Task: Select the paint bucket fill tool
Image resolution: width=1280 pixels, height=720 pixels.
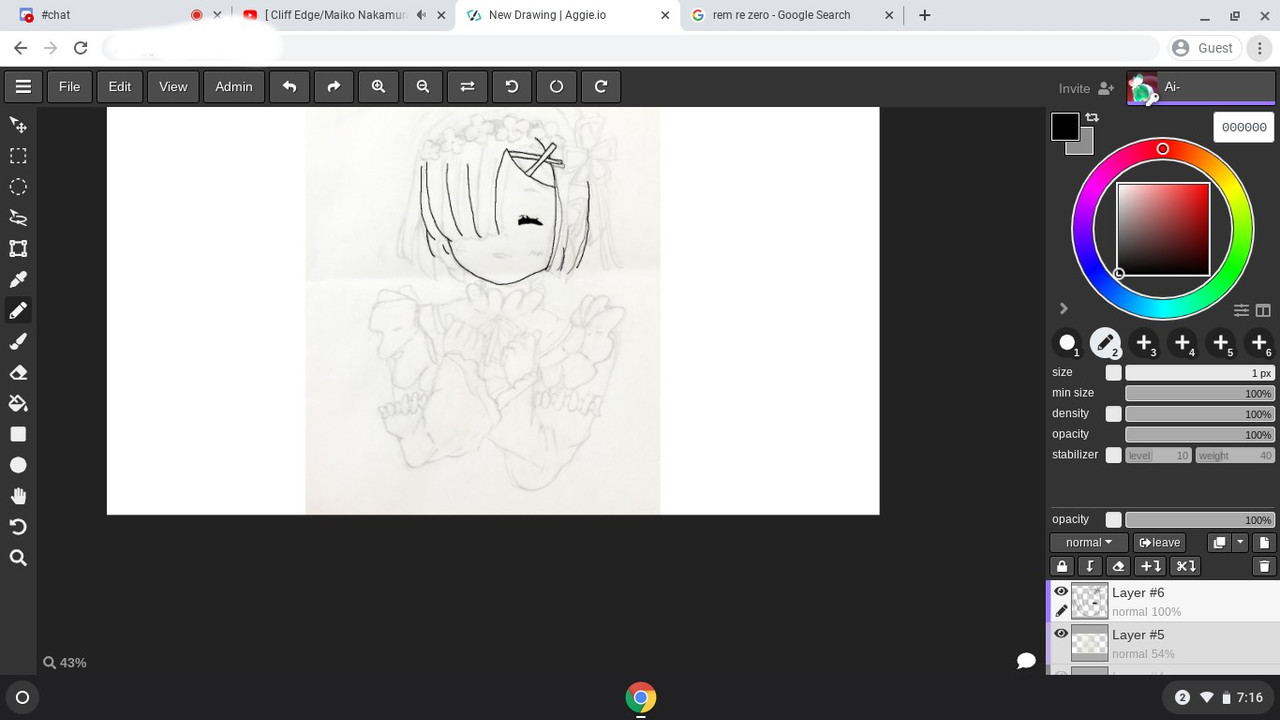Action: pos(18,404)
